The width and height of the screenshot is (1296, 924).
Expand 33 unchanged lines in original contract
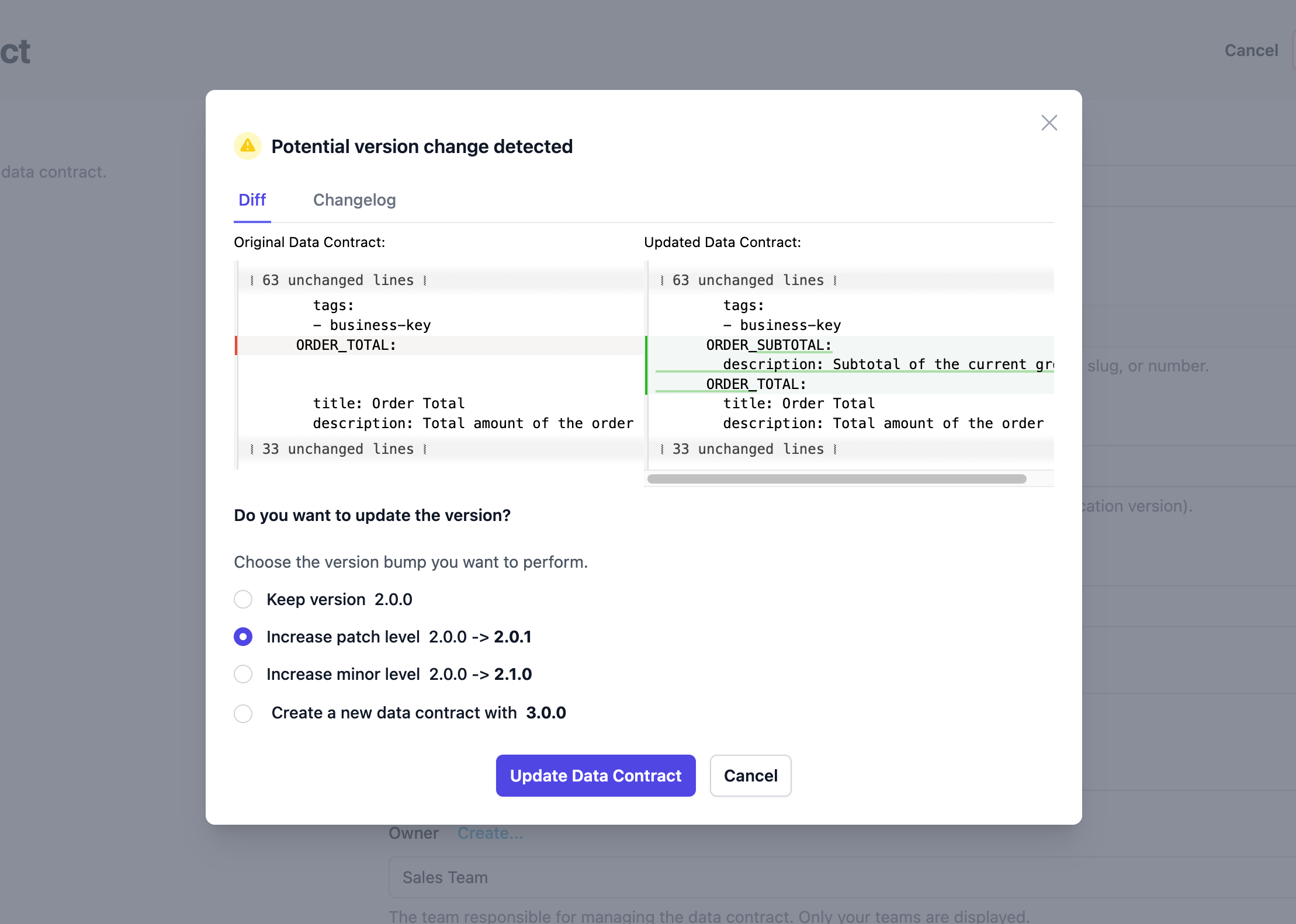click(338, 449)
